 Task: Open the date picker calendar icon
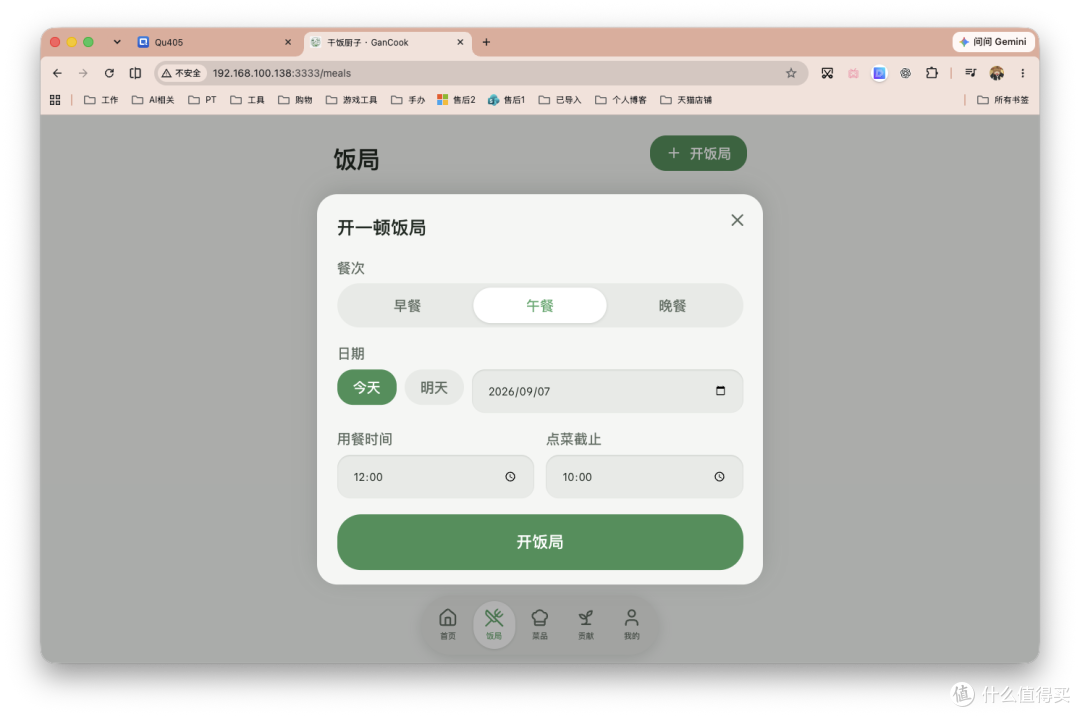click(x=720, y=391)
